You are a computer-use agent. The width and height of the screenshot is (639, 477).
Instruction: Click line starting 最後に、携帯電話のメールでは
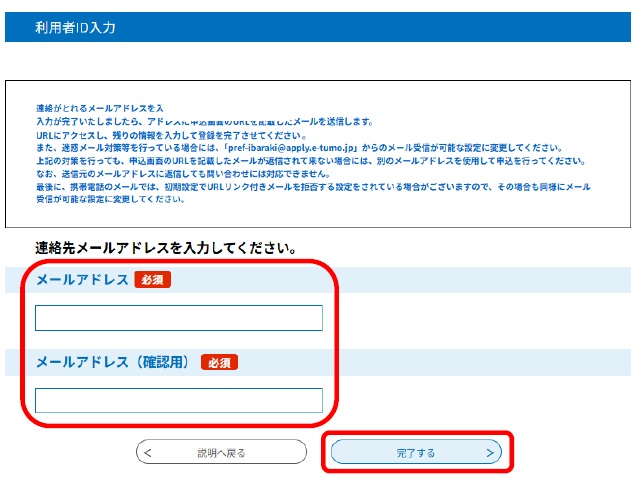(313, 187)
